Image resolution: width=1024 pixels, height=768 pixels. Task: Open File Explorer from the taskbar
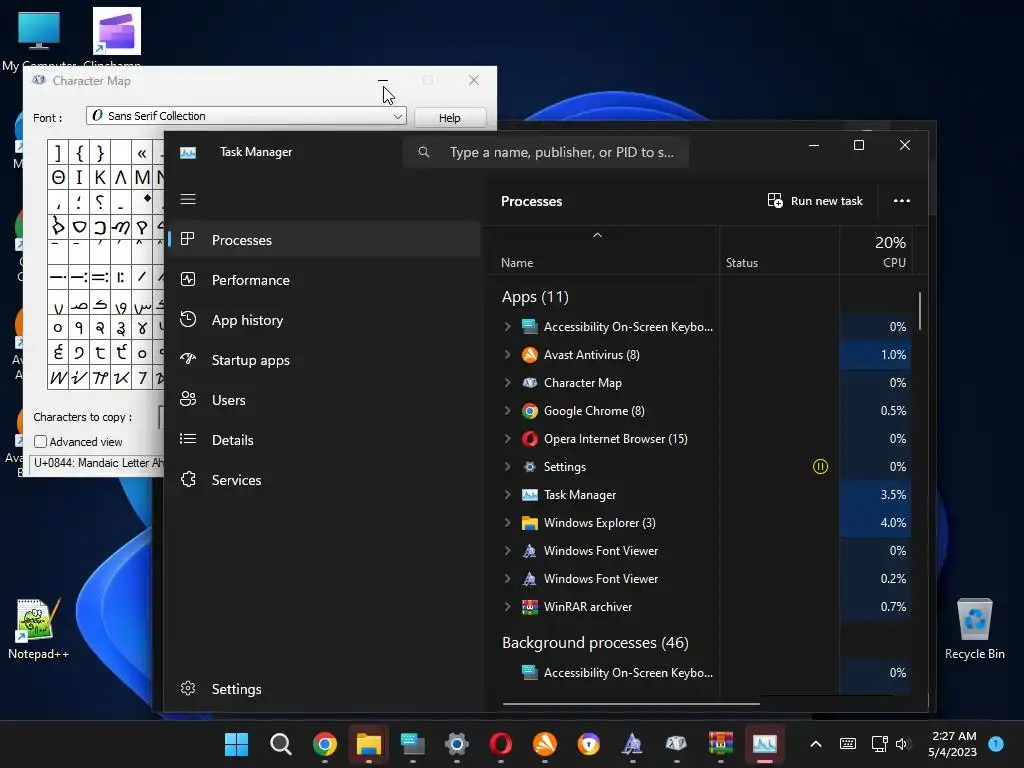point(368,744)
